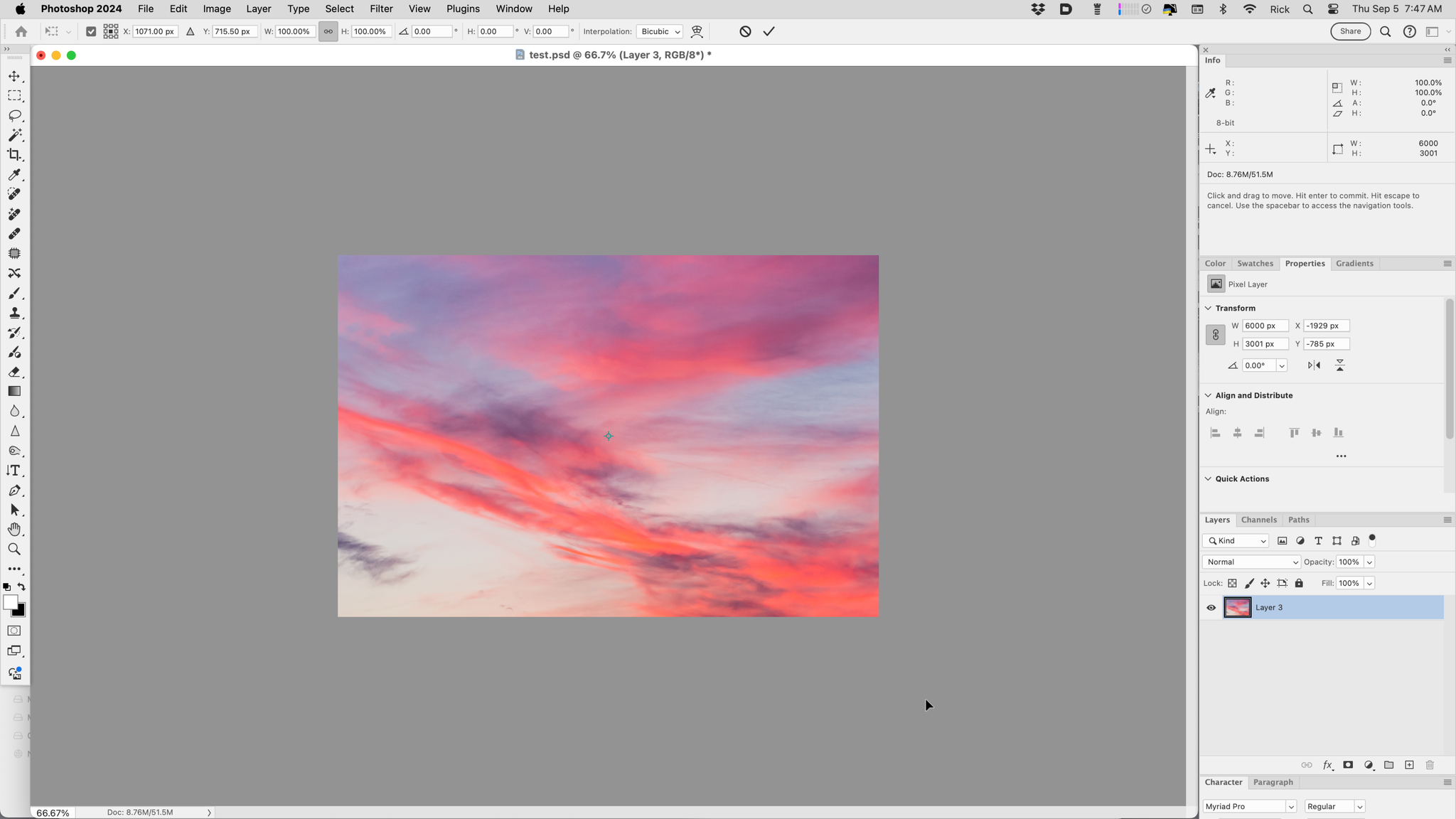Add a layer mask to Layer 3

1347,765
